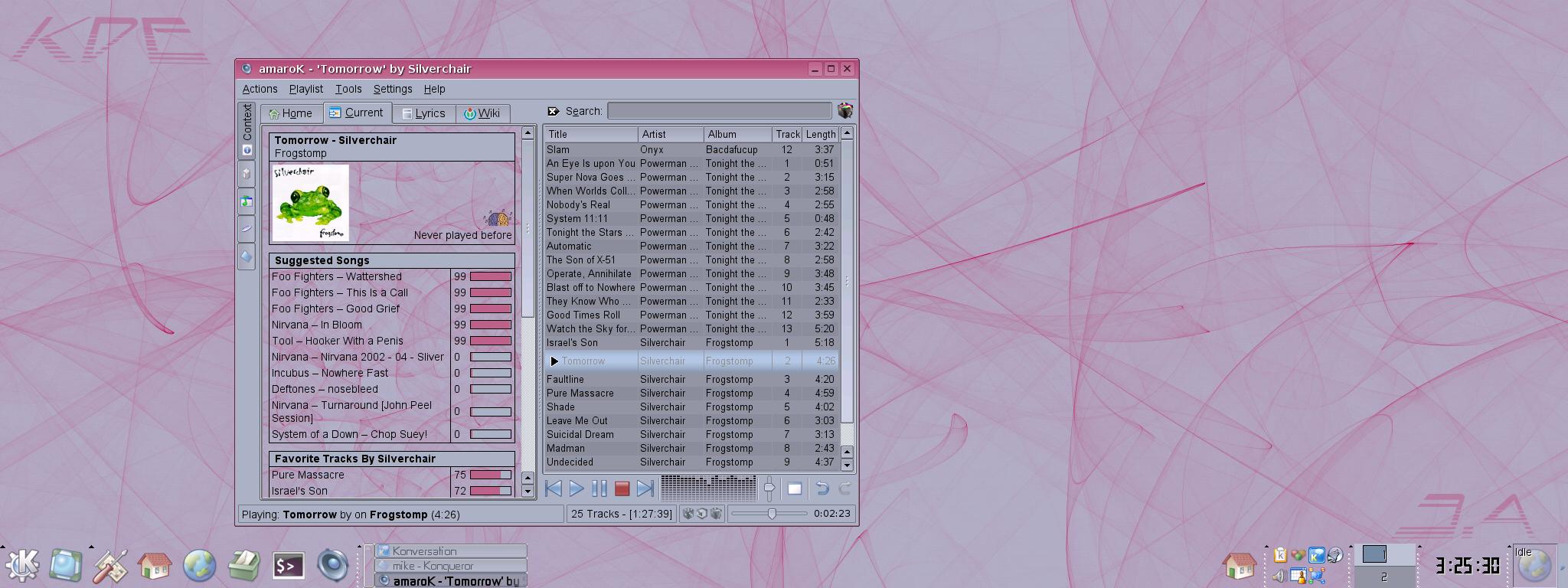1568x588 pixels.
Task: Switch to the Home tab
Action: tap(291, 113)
